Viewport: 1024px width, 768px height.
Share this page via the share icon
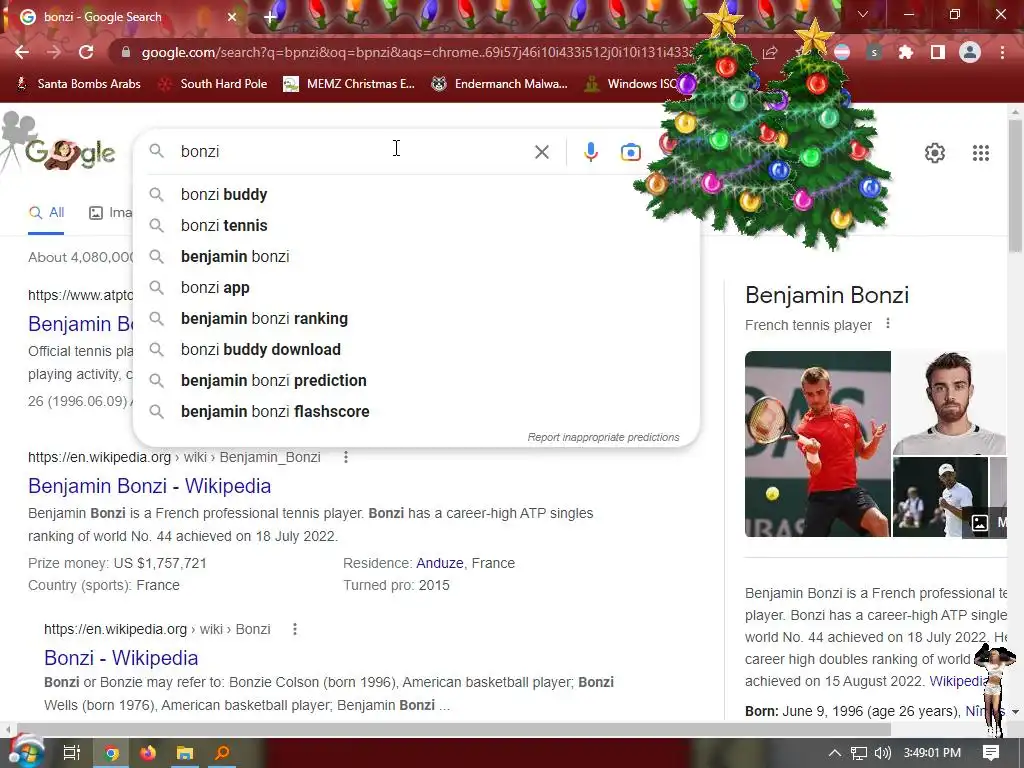(x=770, y=52)
